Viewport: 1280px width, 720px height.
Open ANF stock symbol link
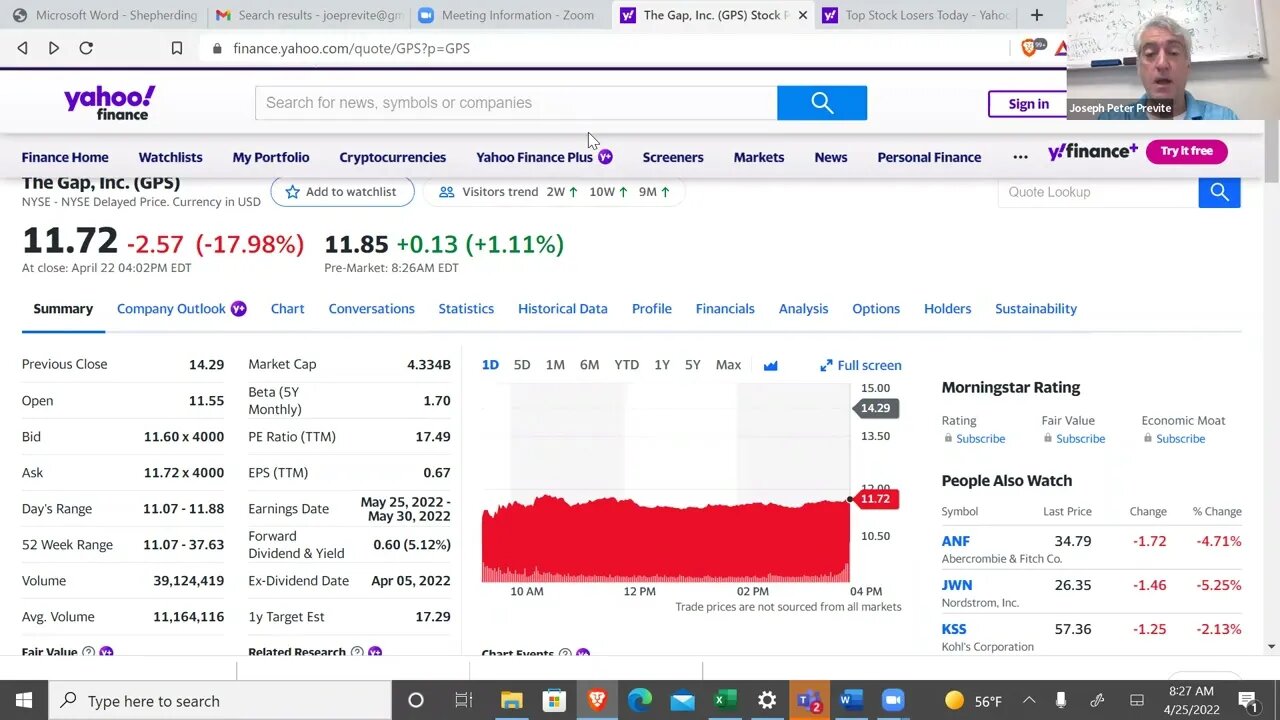pyautogui.click(x=955, y=541)
